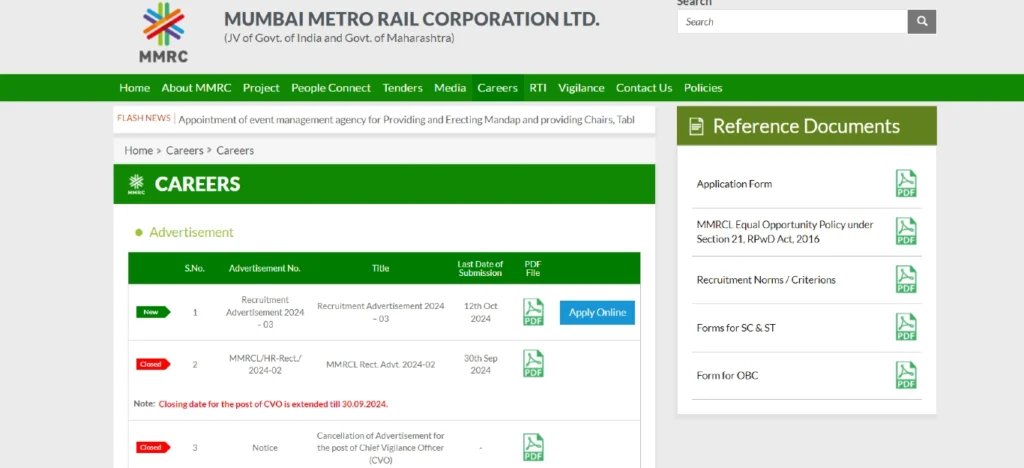Image resolution: width=1024 pixels, height=468 pixels.
Task: Open the Home menu
Action: pyautogui.click(x=135, y=87)
